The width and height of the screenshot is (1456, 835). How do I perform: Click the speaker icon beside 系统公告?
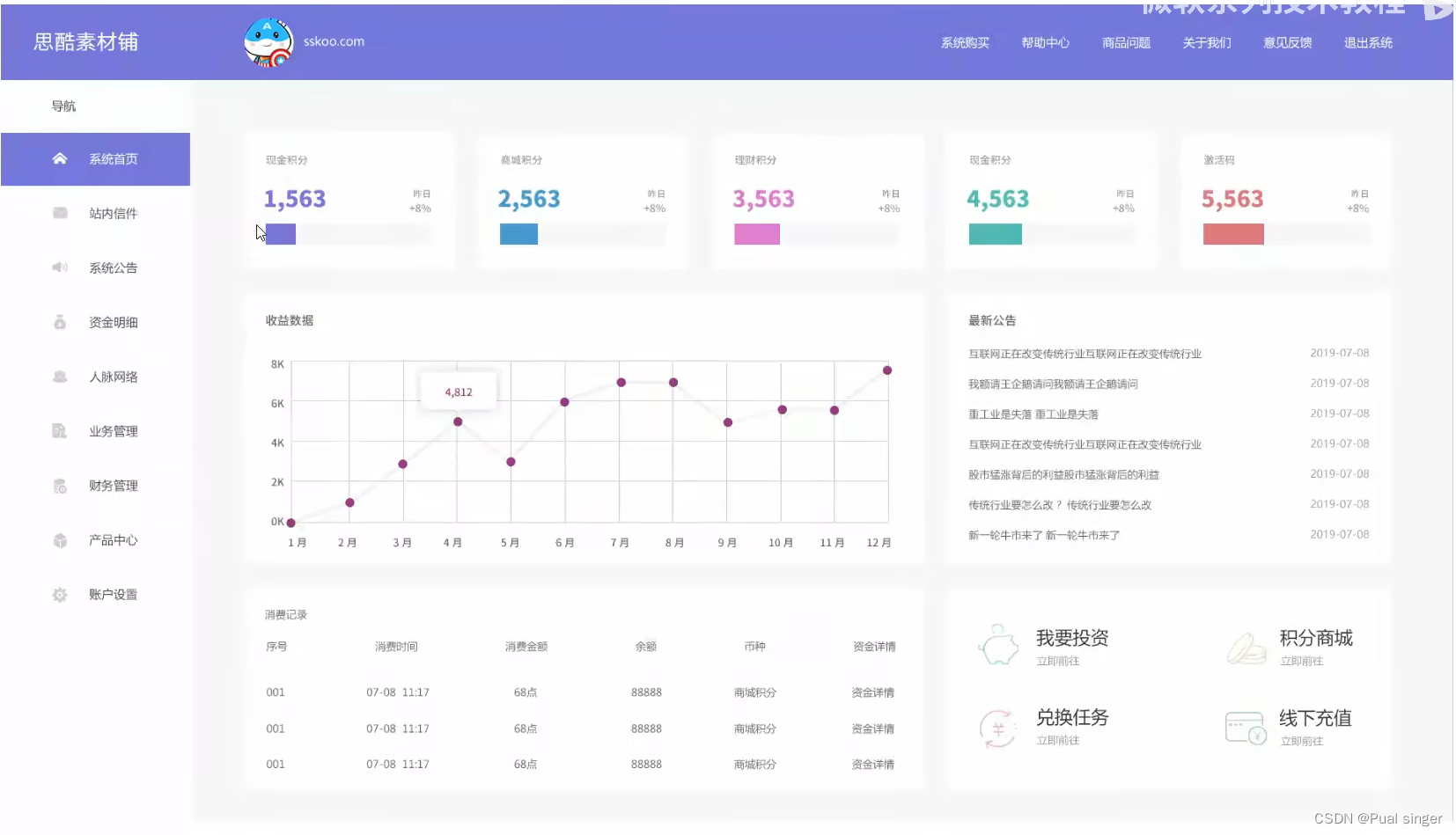[x=60, y=267]
